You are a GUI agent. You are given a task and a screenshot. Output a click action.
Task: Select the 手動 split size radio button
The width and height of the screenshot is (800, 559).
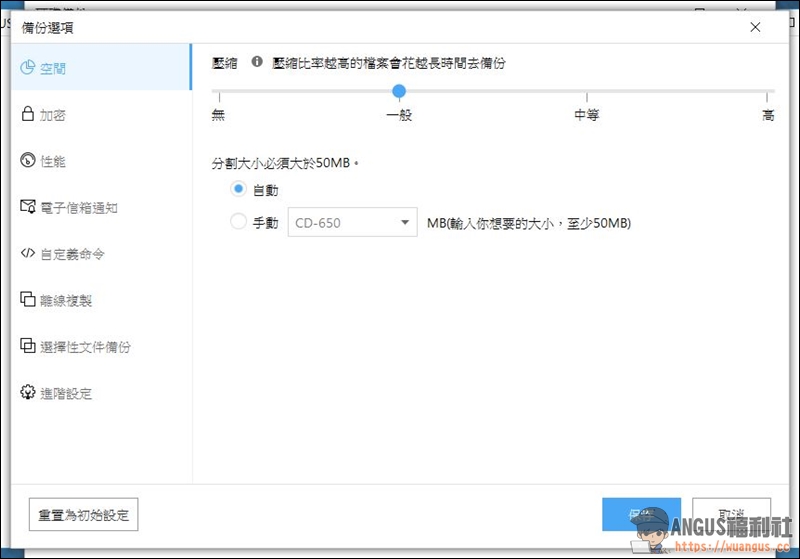238,222
